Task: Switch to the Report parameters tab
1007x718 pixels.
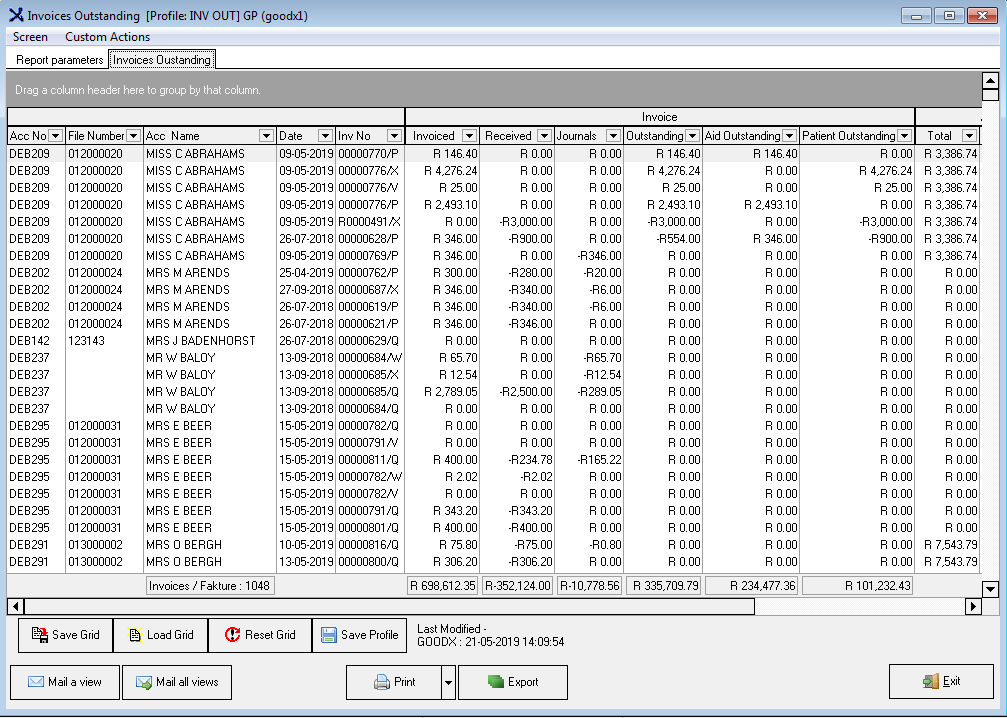Action: point(59,60)
